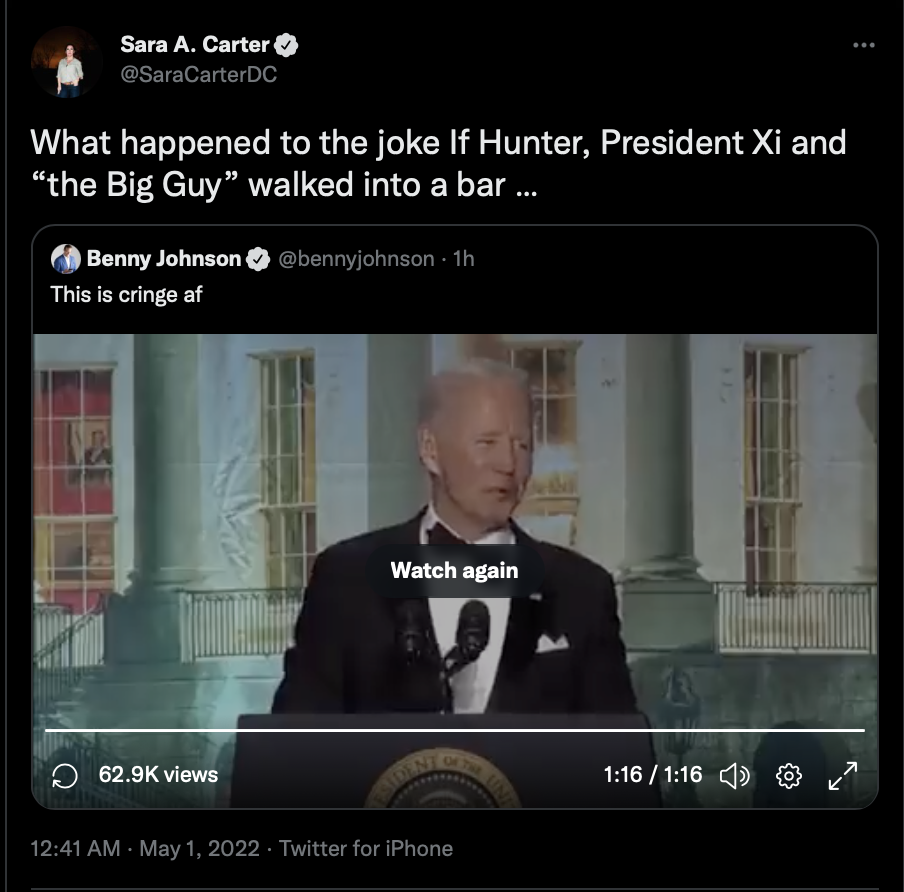Open Sara A. Carter's profile name
Viewport: 904px width, 892px height.
tap(195, 44)
